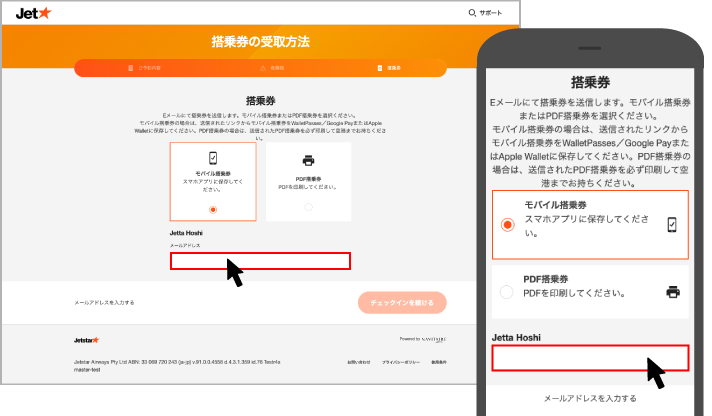
Task: Choose PDF搭乗券 radio in phone view
Action: [x=507, y=292]
